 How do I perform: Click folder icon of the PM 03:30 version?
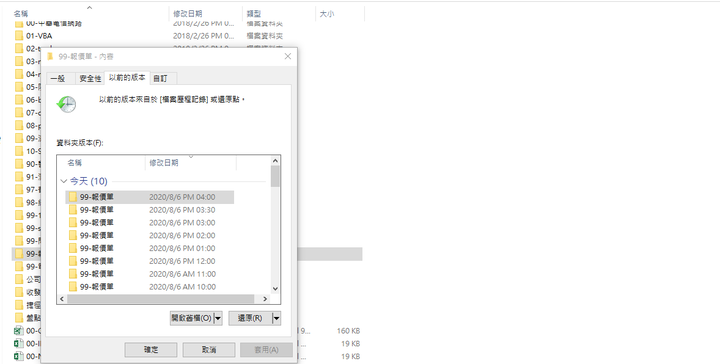tap(73, 210)
